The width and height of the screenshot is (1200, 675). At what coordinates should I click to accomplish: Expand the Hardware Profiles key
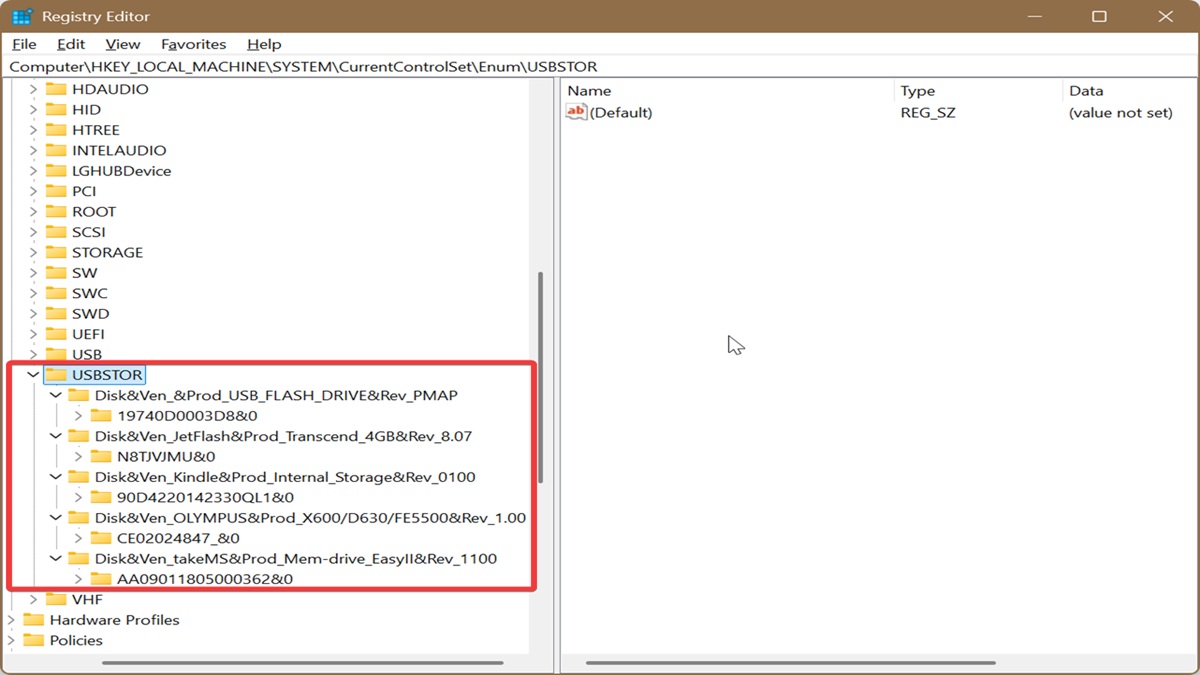coord(12,620)
